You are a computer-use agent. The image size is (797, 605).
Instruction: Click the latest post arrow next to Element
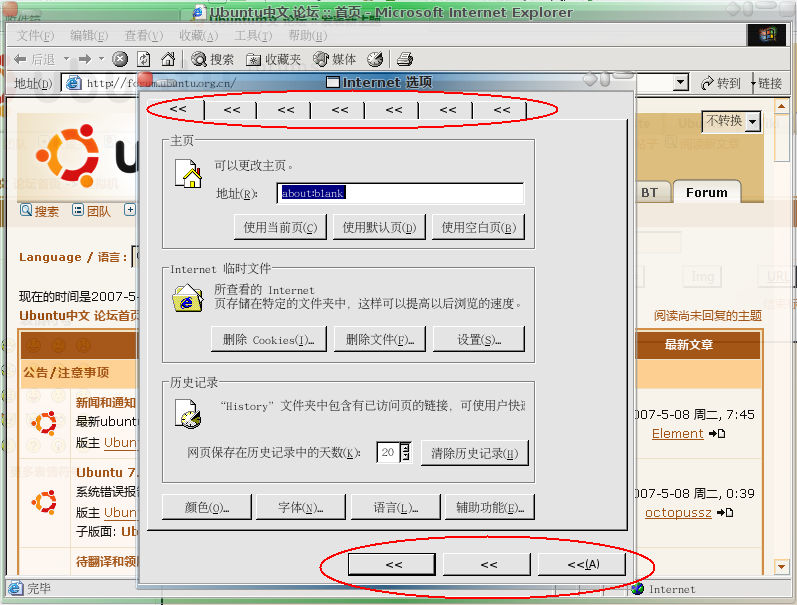tap(717, 434)
